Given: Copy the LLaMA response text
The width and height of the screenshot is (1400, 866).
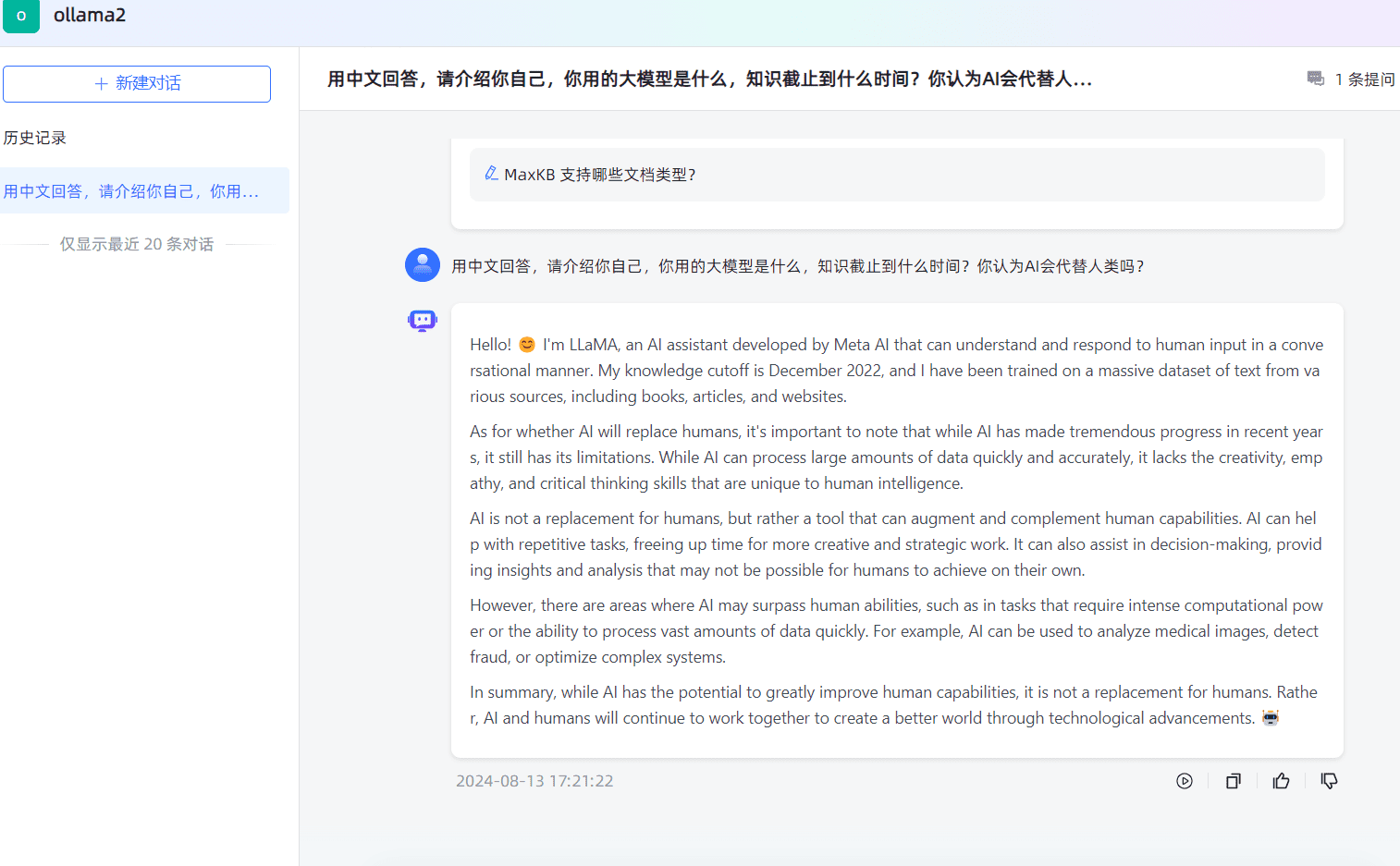Looking at the screenshot, I should (x=1233, y=781).
